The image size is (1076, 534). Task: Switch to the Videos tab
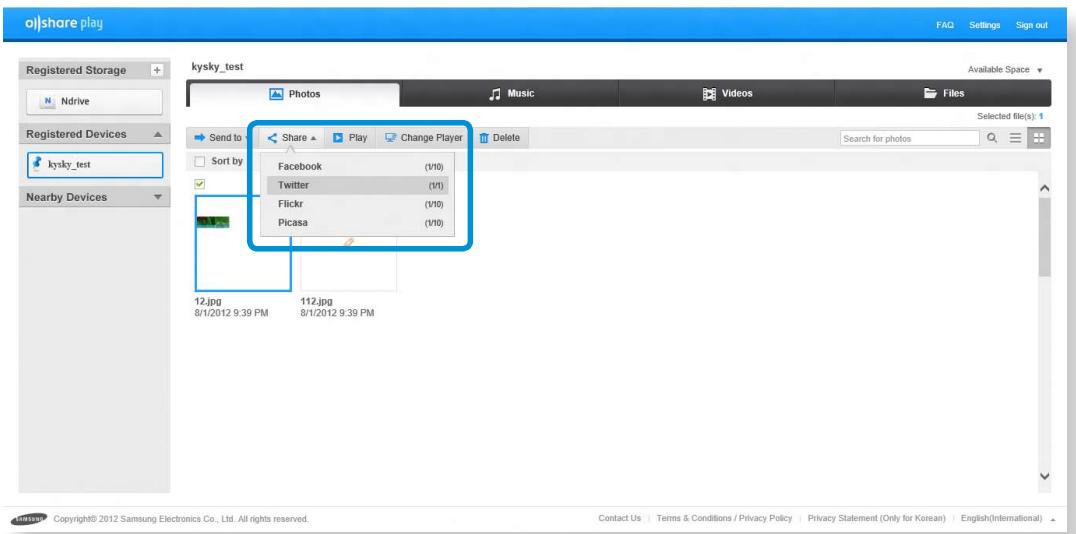[727, 93]
